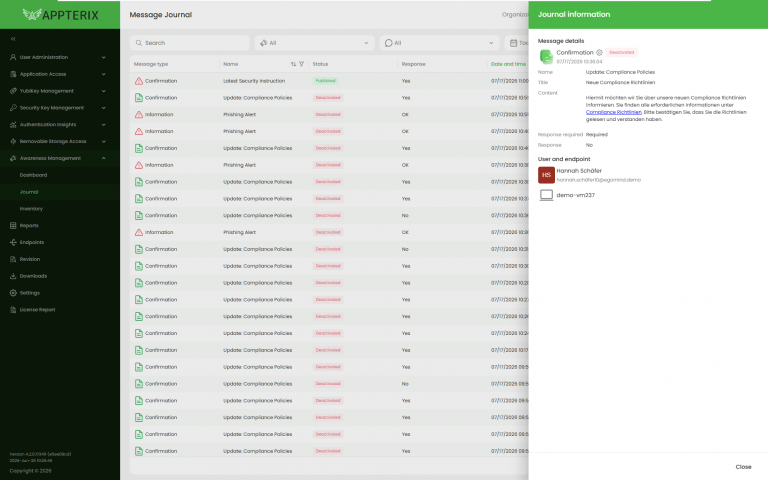Expand Security Key Management with its chevron
768x480 pixels.
(104, 108)
